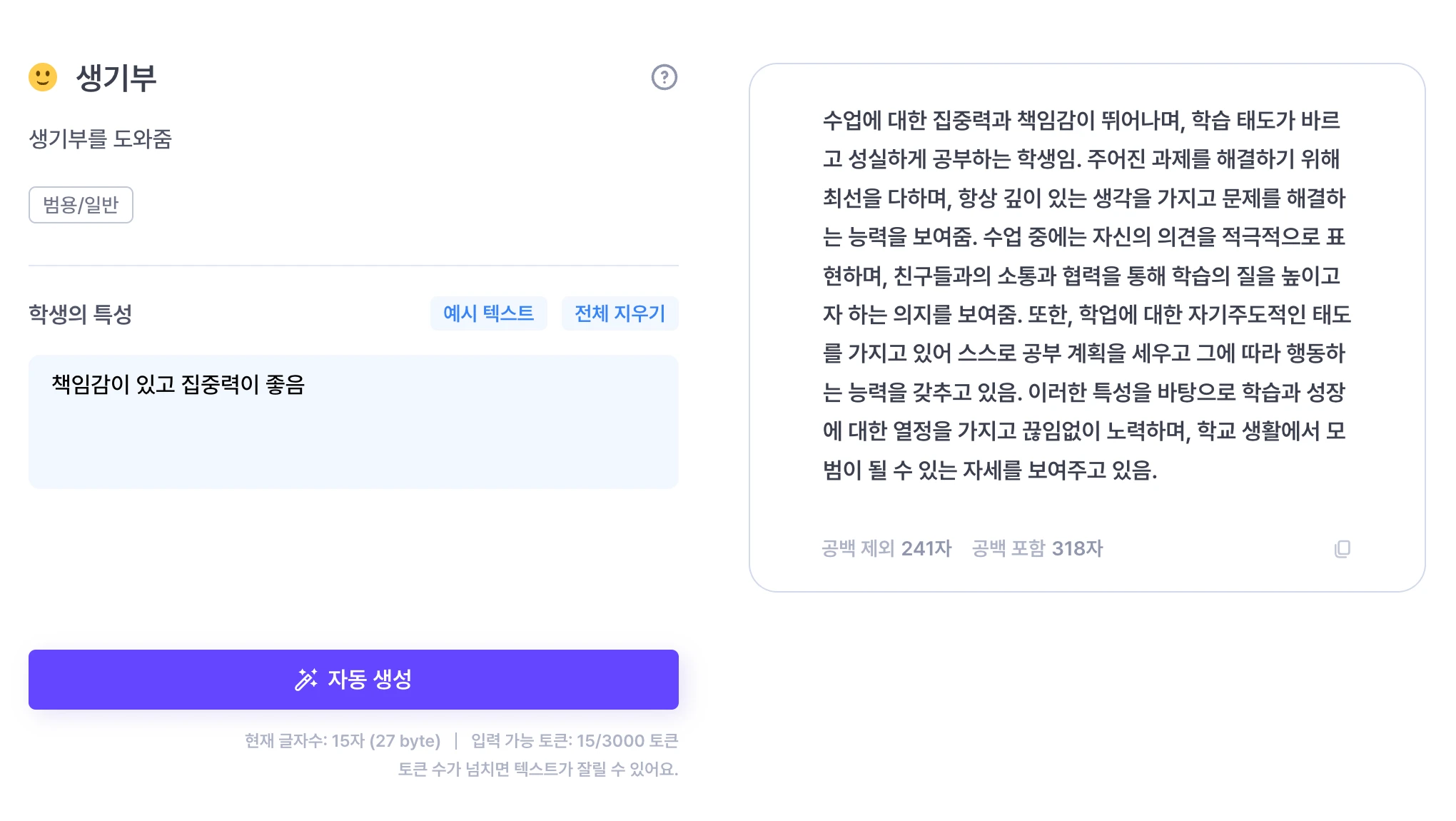Click the magic wand icon on the generate button

click(x=306, y=680)
